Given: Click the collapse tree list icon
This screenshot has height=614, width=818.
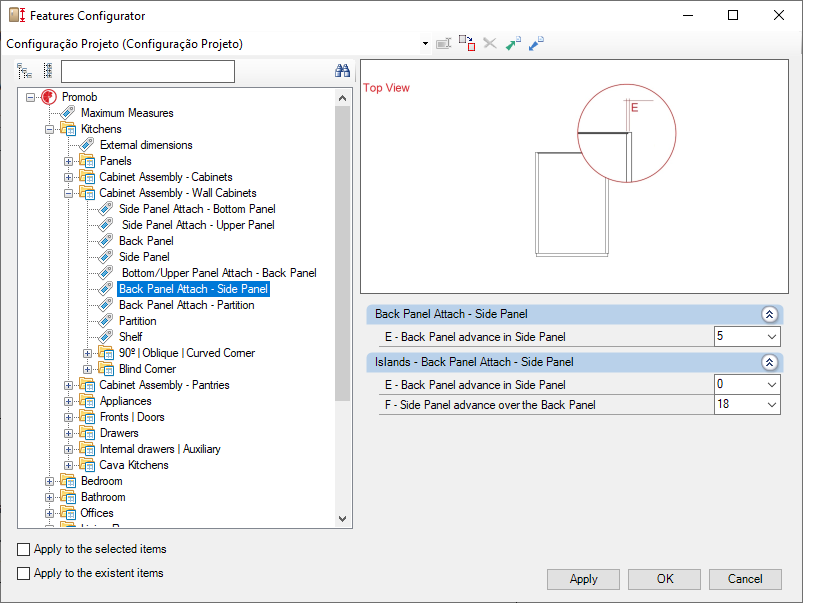Looking at the screenshot, I should coord(48,71).
